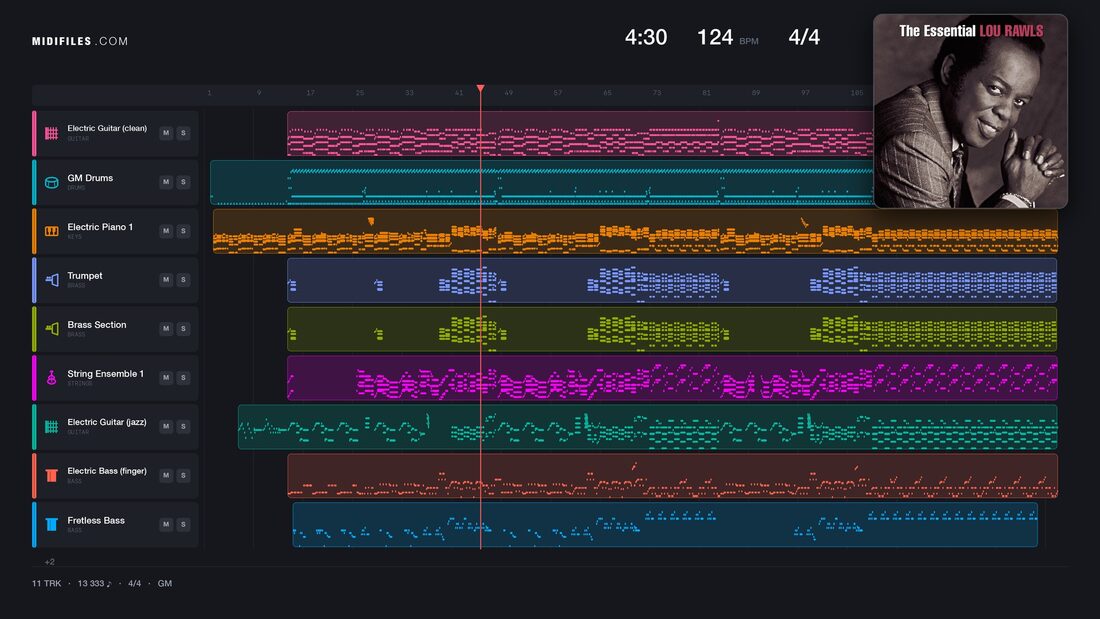Select the Electric Piano 1 track name
This screenshot has width=1100, height=619.
tap(100, 227)
